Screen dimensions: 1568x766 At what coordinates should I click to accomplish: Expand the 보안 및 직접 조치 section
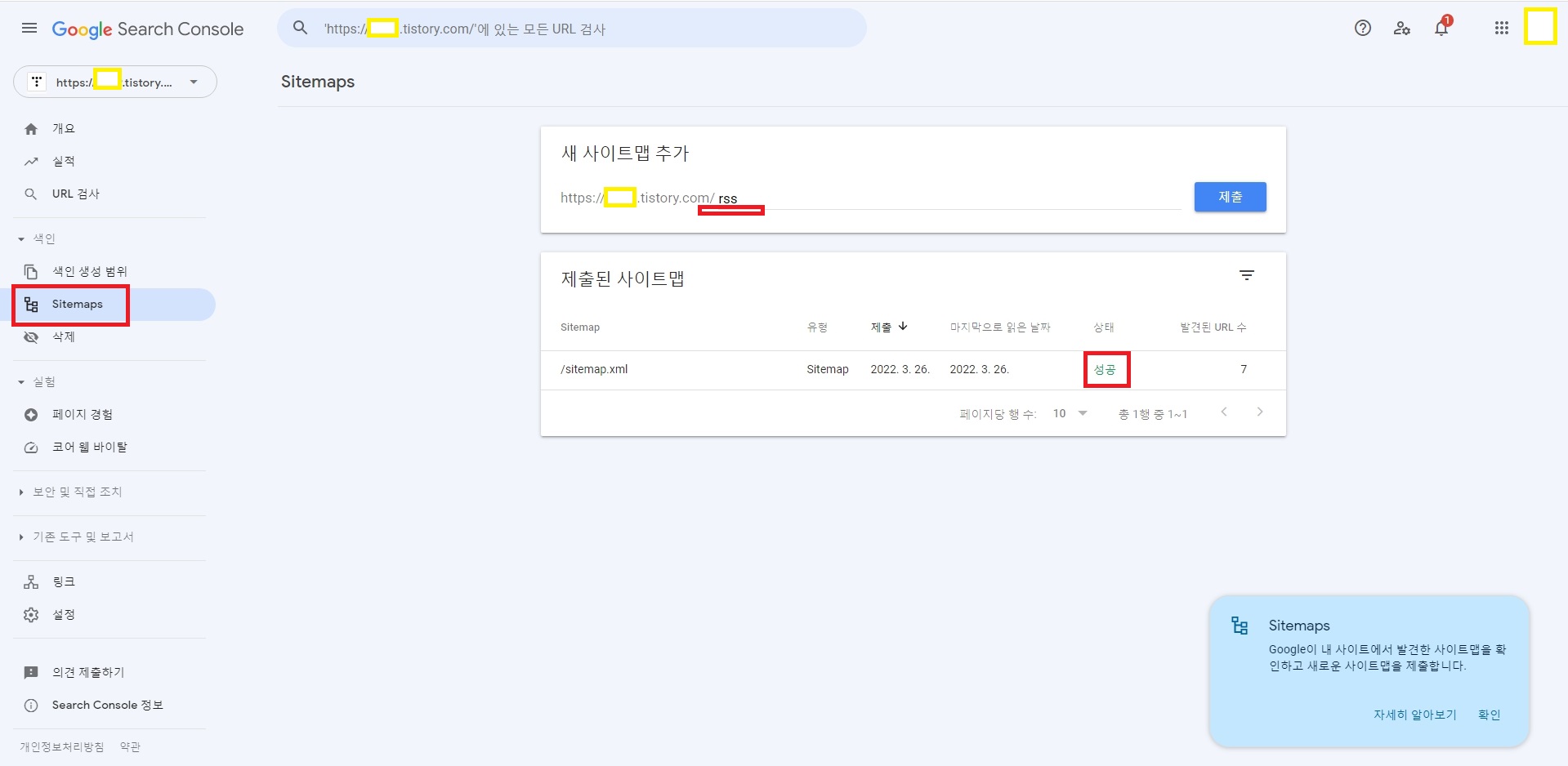(21, 492)
